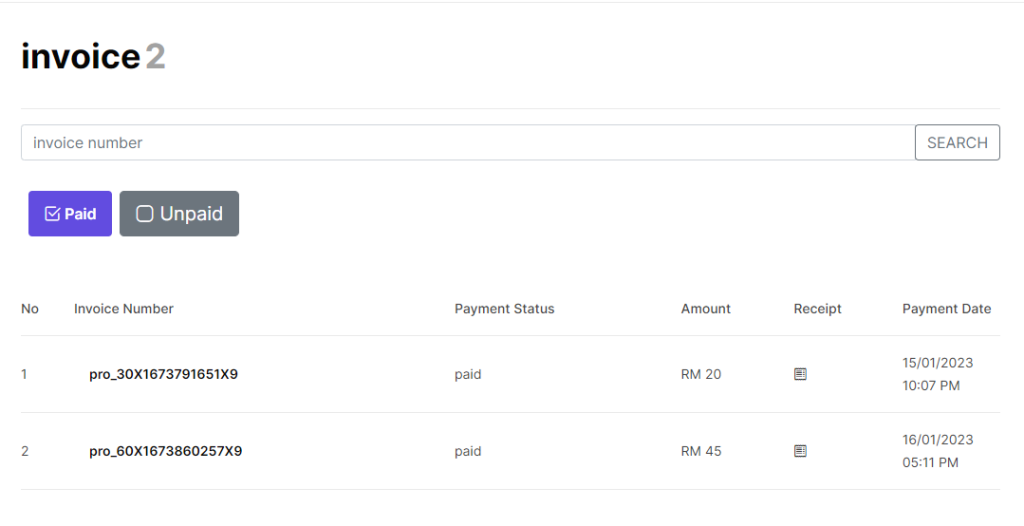
Task: Open receipt icon for invoice pro_30X1673791651X9
Action: coord(800,374)
